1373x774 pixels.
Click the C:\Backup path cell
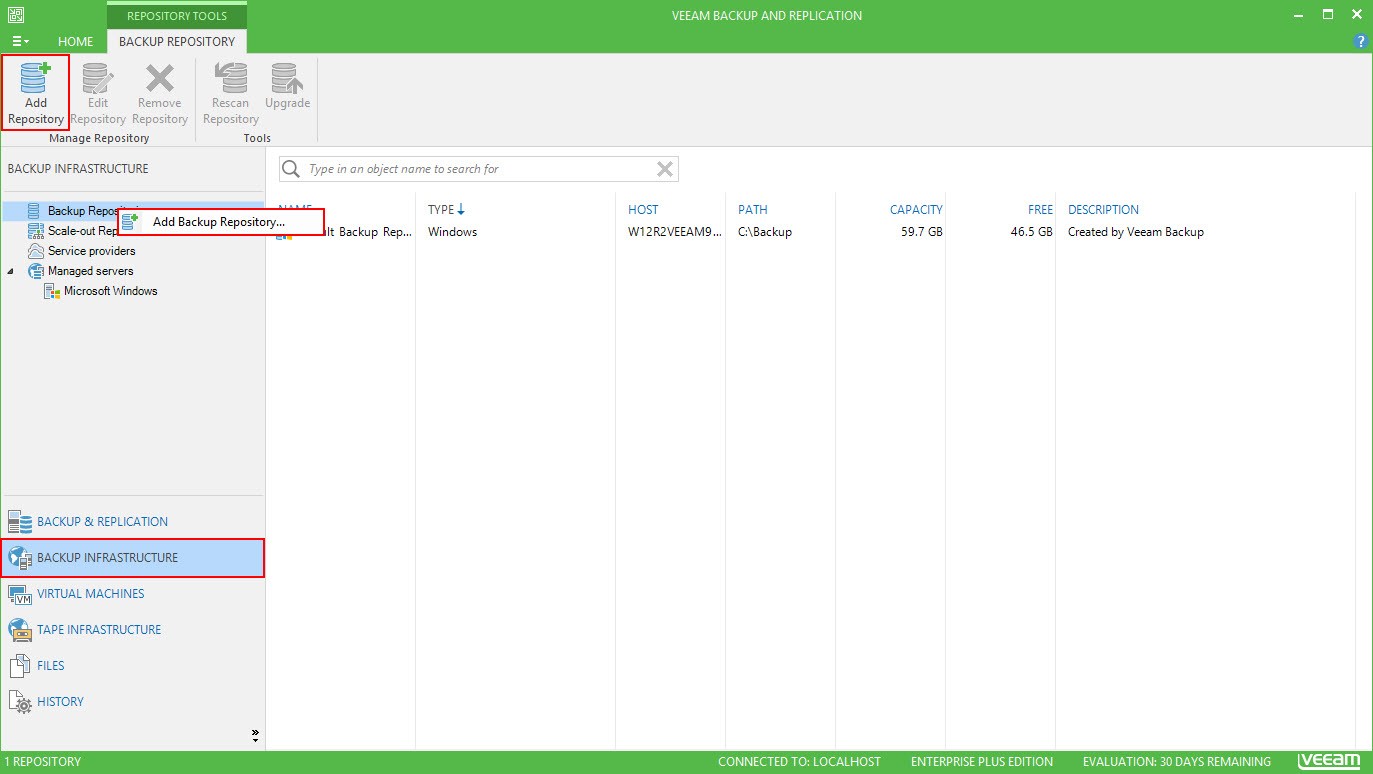765,232
